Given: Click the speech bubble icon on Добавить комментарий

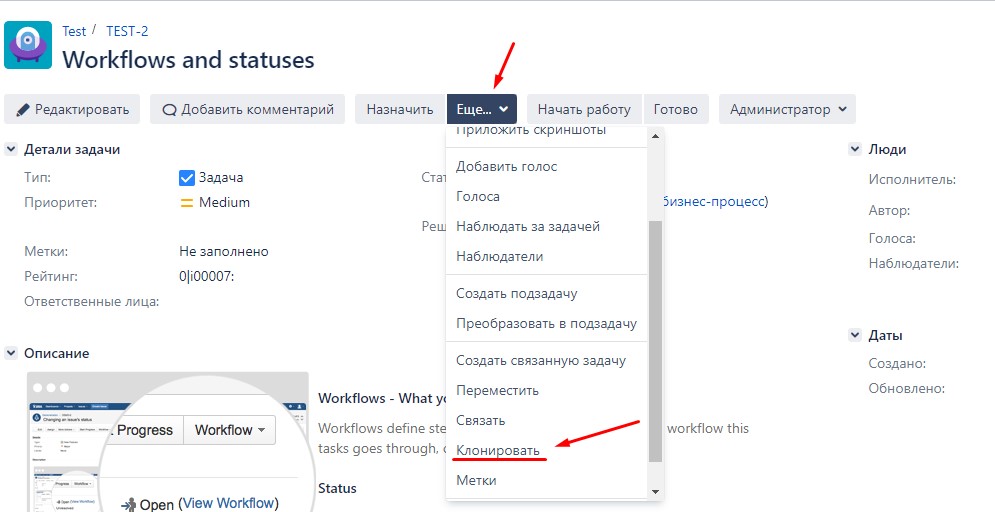Looking at the screenshot, I should click(x=169, y=110).
